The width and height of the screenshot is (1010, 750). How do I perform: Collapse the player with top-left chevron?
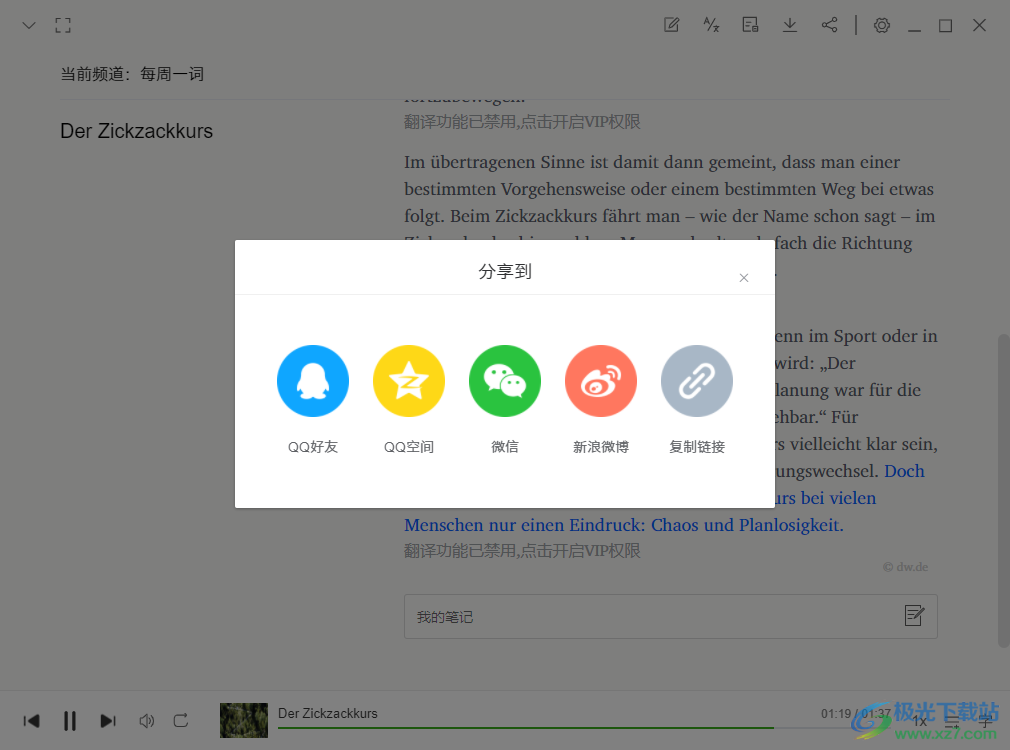pyautogui.click(x=29, y=25)
